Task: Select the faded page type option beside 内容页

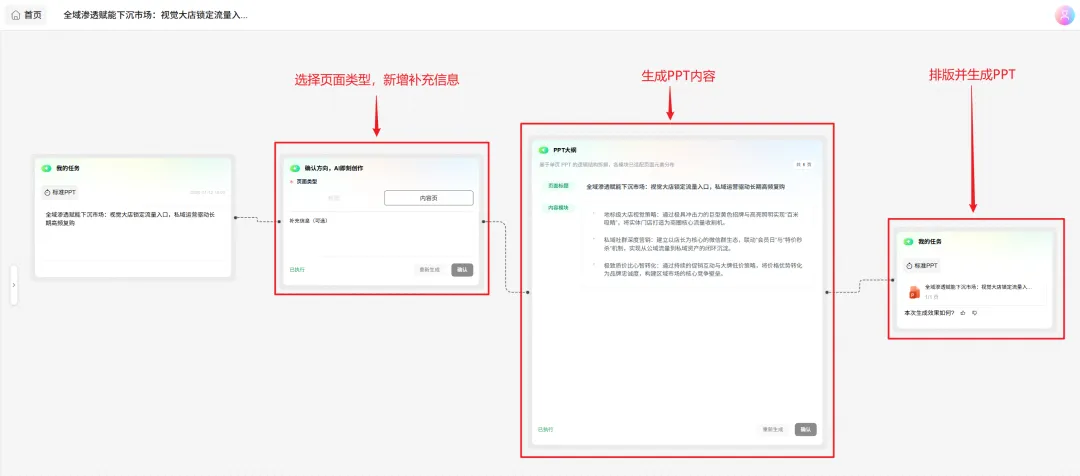Action: [x=335, y=198]
